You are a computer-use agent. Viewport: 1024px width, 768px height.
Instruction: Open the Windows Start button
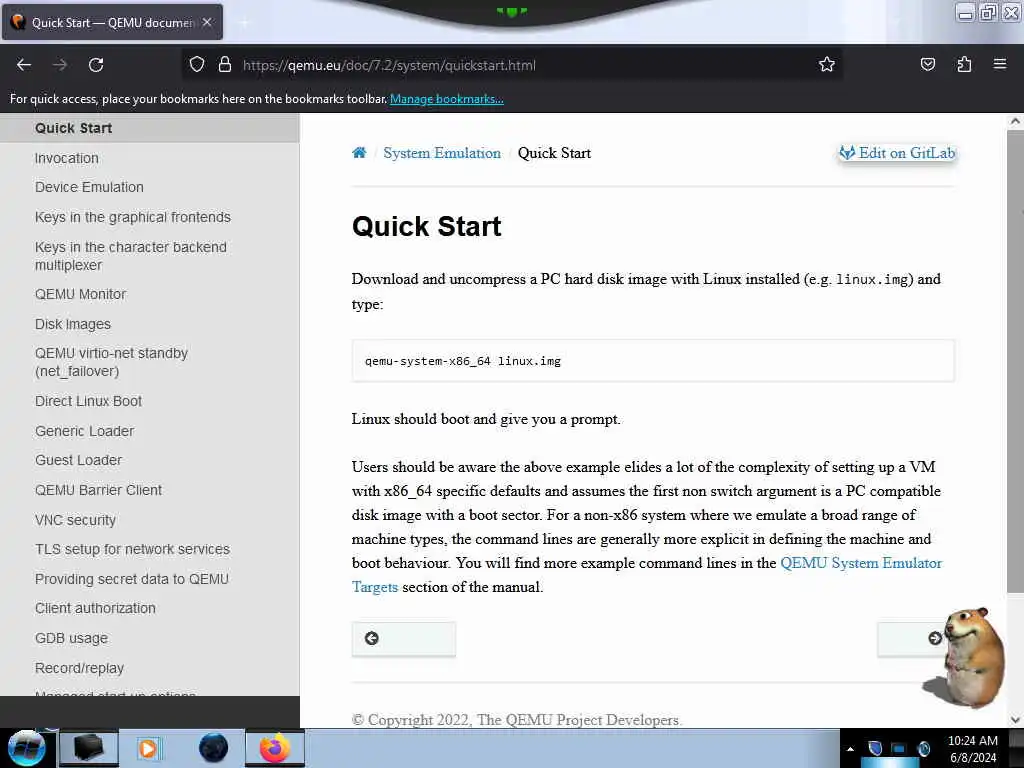[x=26, y=748]
